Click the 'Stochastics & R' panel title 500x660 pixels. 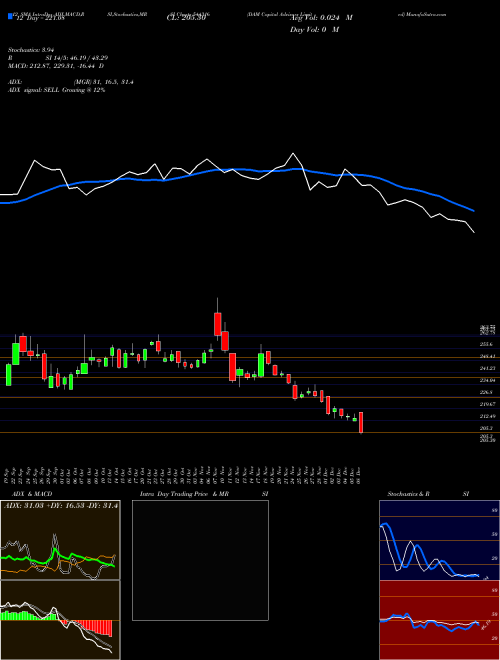pyautogui.click(x=409, y=494)
